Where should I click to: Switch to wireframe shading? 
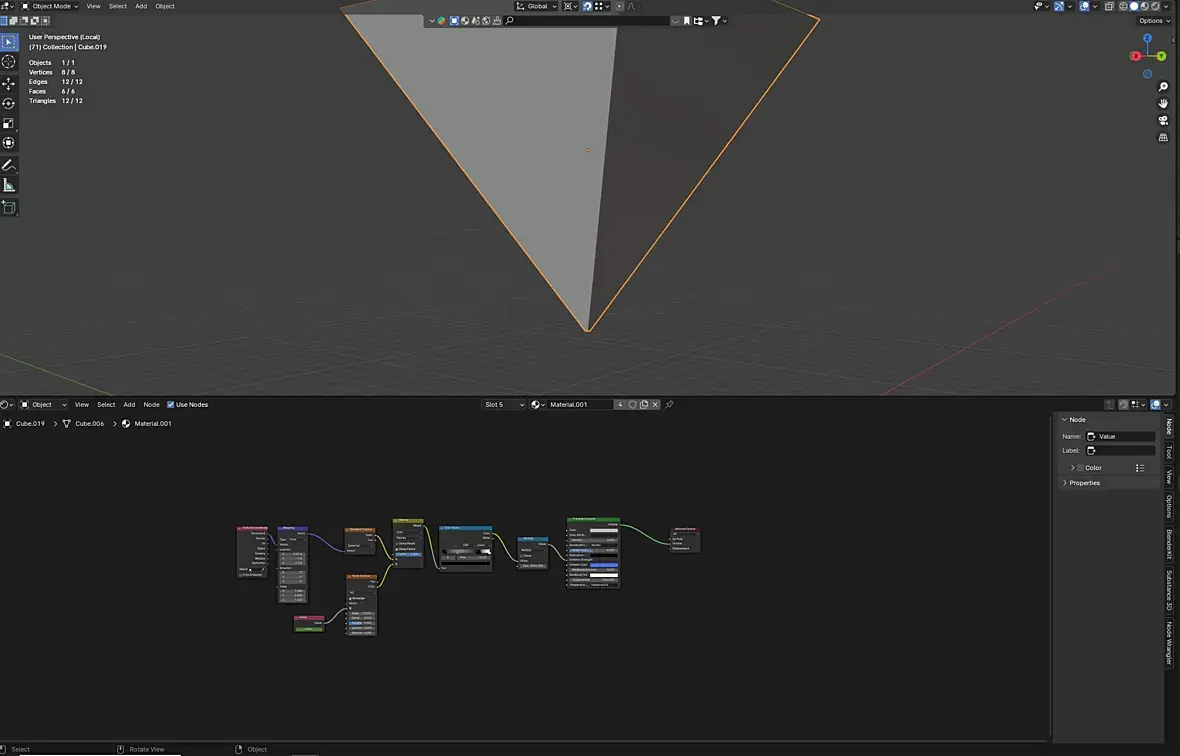coord(1124,6)
